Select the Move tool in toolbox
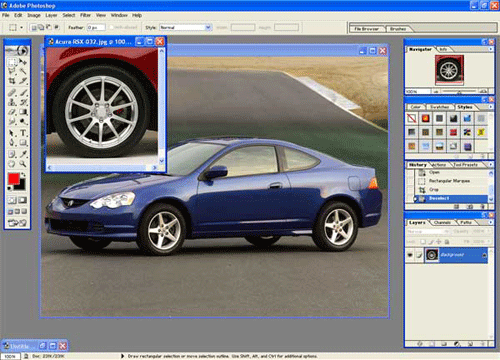500x360 pixels. [x=23, y=62]
